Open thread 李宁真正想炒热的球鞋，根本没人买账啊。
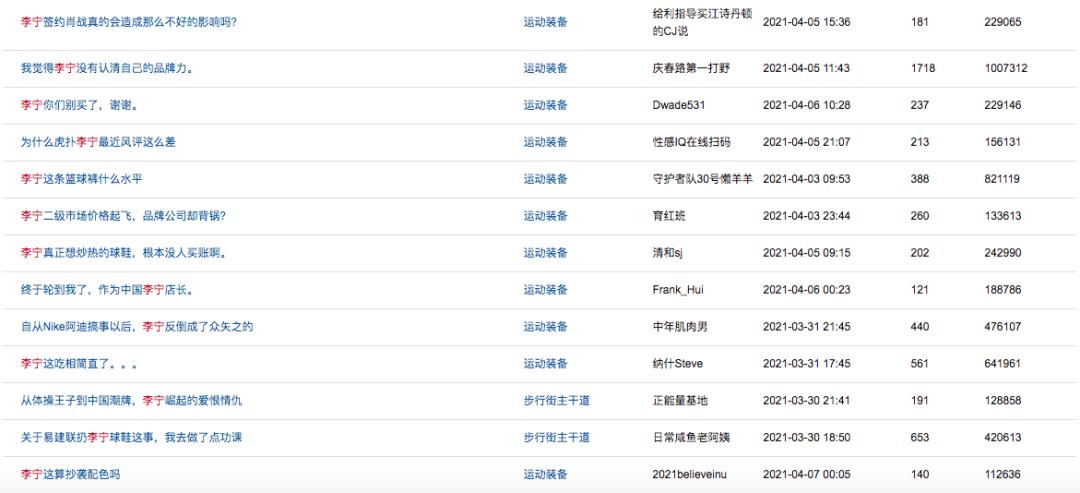The image size is (1080, 493). coord(123,253)
